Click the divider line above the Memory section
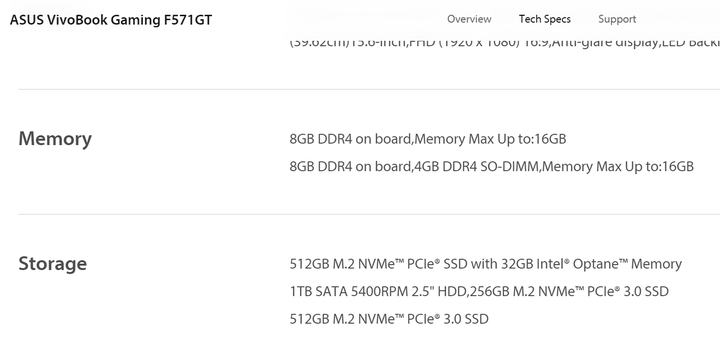This screenshot has height=364, width=720. (x=369, y=90)
